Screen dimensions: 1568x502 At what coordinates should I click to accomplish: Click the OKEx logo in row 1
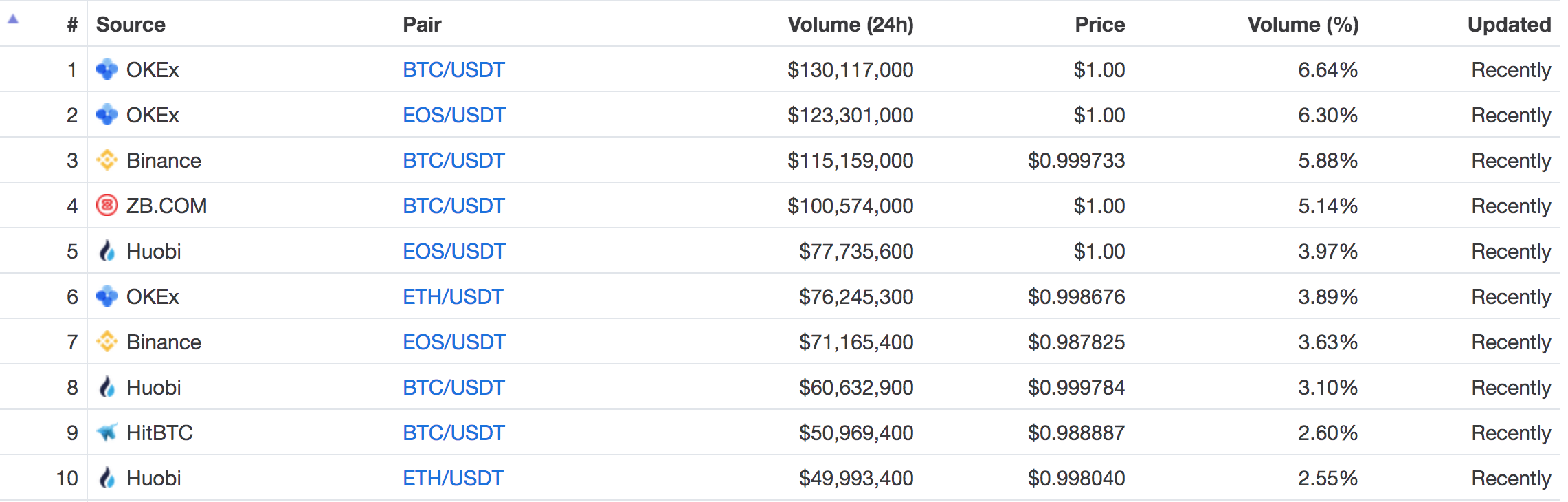click(107, 69)
